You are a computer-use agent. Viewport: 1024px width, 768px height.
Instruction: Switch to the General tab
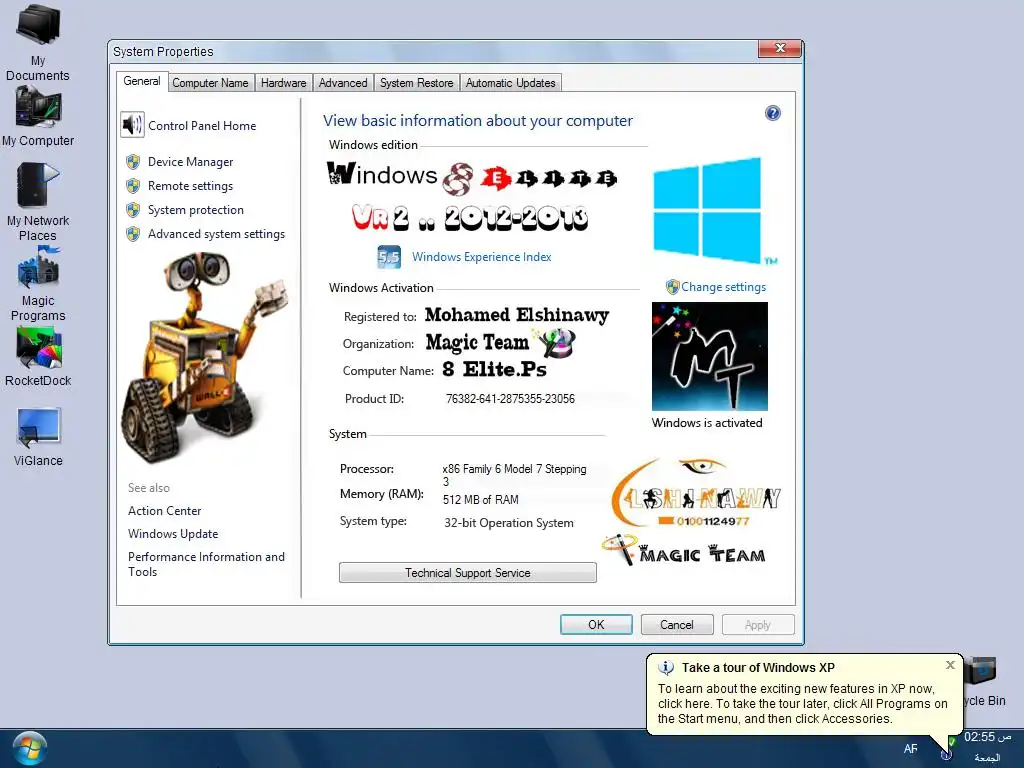142,81
